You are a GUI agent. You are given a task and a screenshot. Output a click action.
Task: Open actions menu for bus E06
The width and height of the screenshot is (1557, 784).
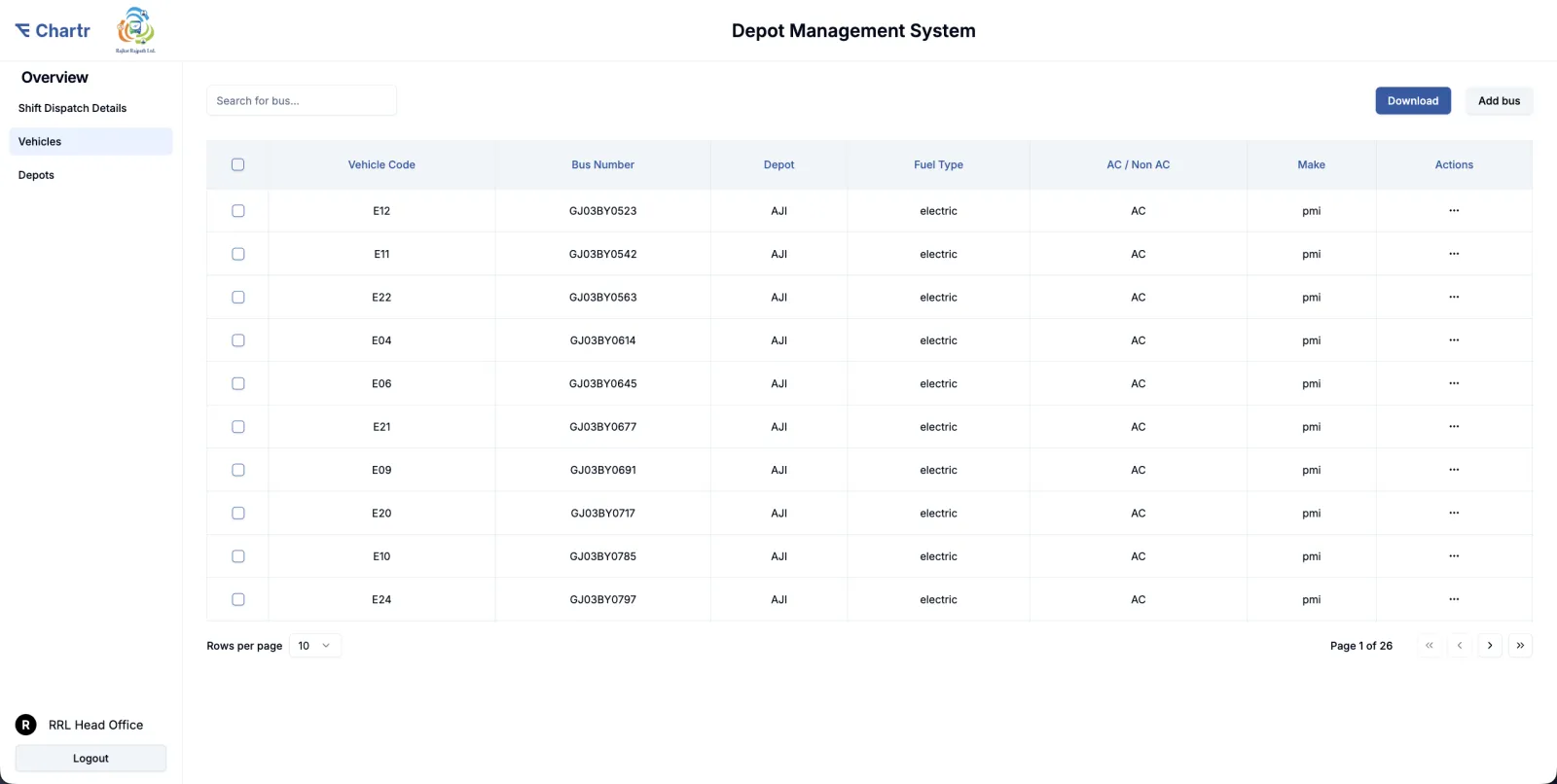[x=1454, y=383]
